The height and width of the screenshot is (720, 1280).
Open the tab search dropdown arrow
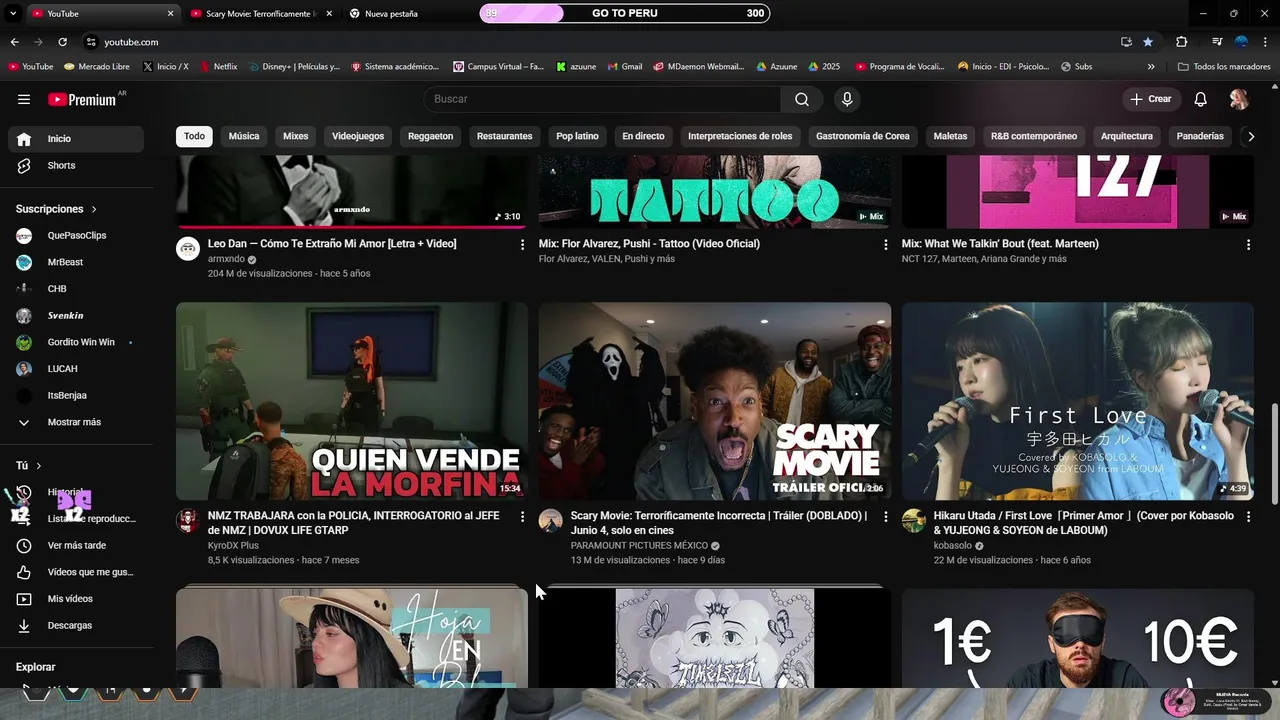point(13,14)
